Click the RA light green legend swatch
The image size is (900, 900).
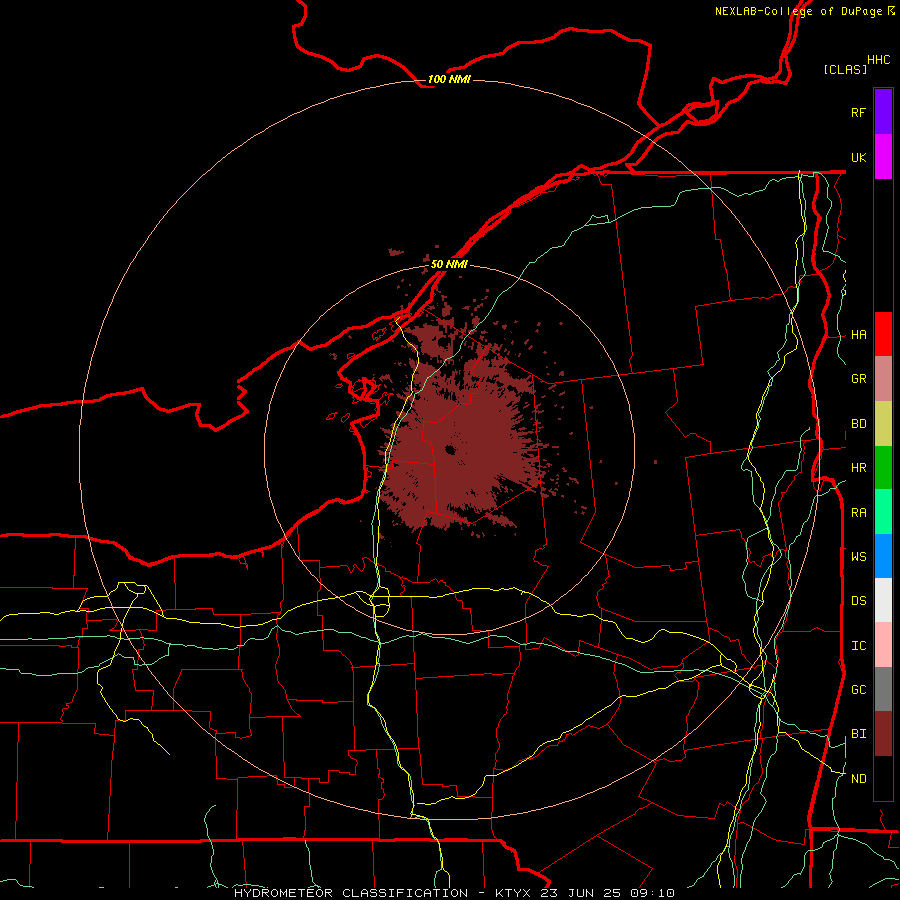[x=883, y=512]
